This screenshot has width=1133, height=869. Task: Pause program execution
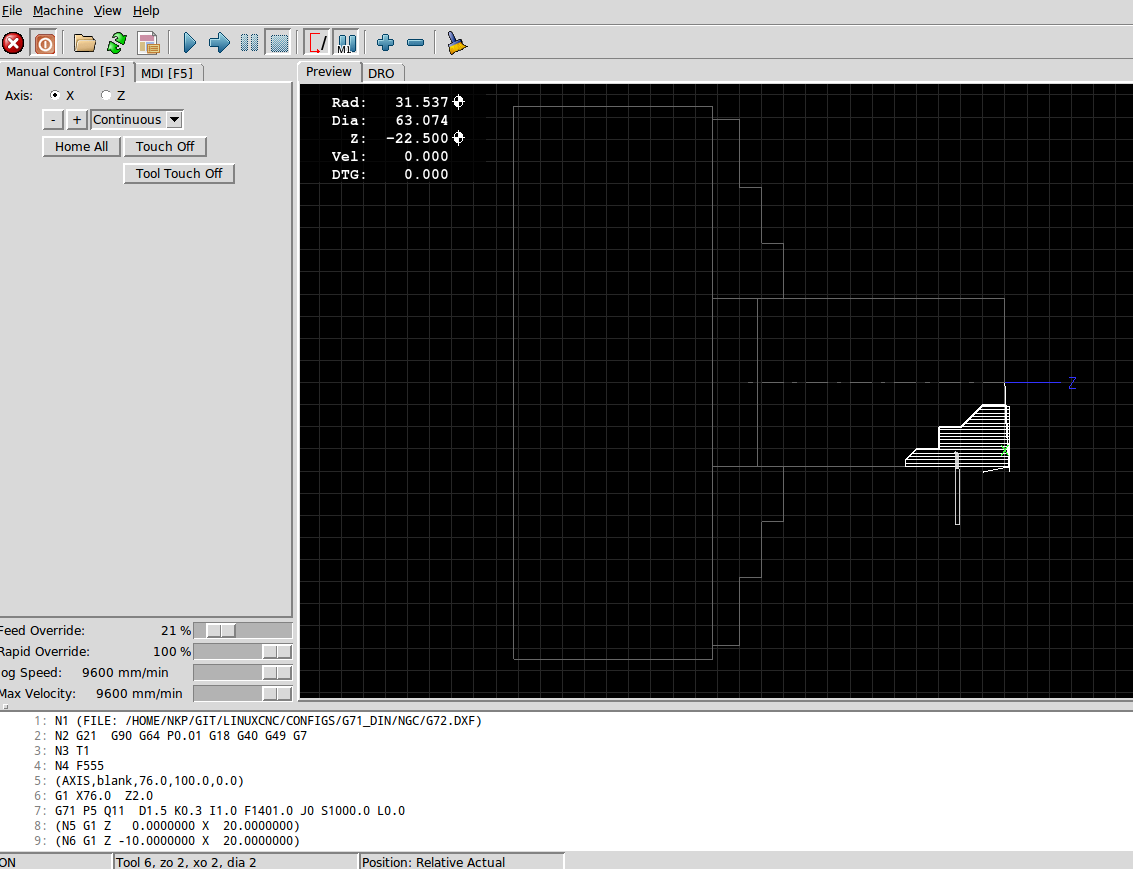(249, 43)
